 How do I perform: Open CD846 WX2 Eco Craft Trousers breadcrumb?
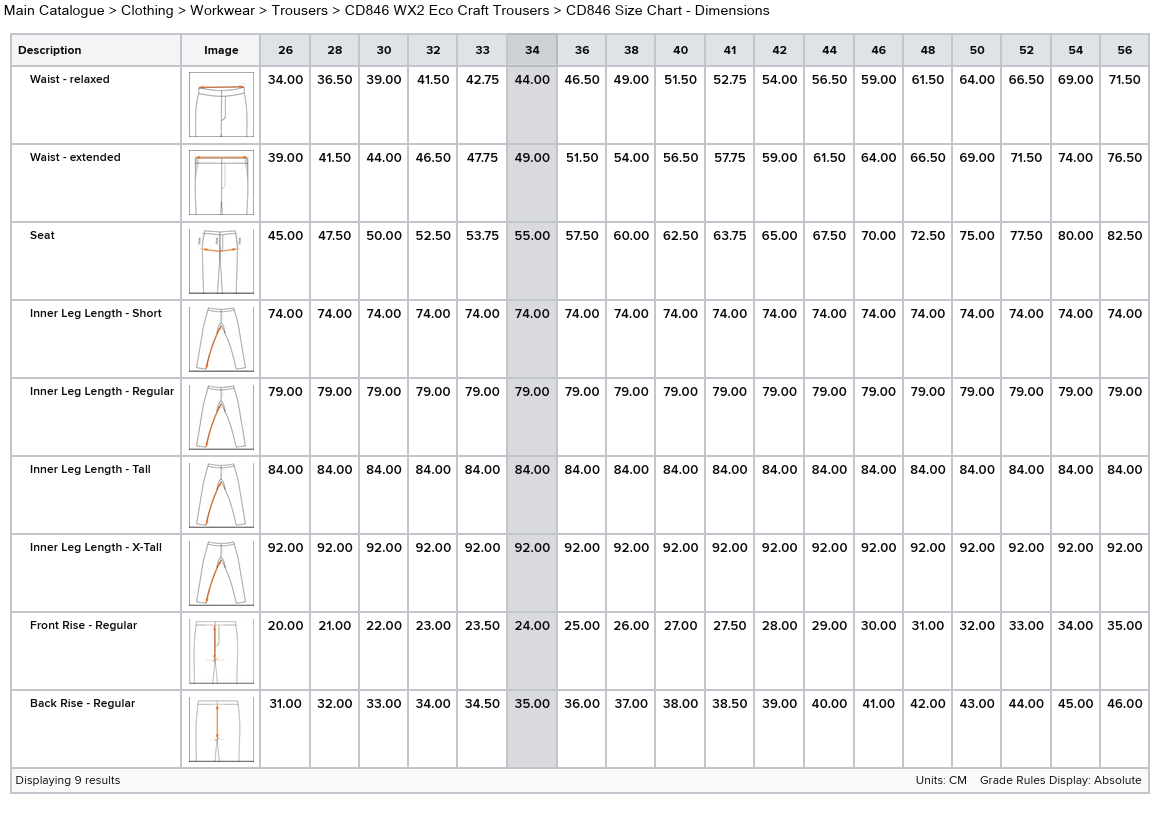pyautogui.click(x=447, y=11)
